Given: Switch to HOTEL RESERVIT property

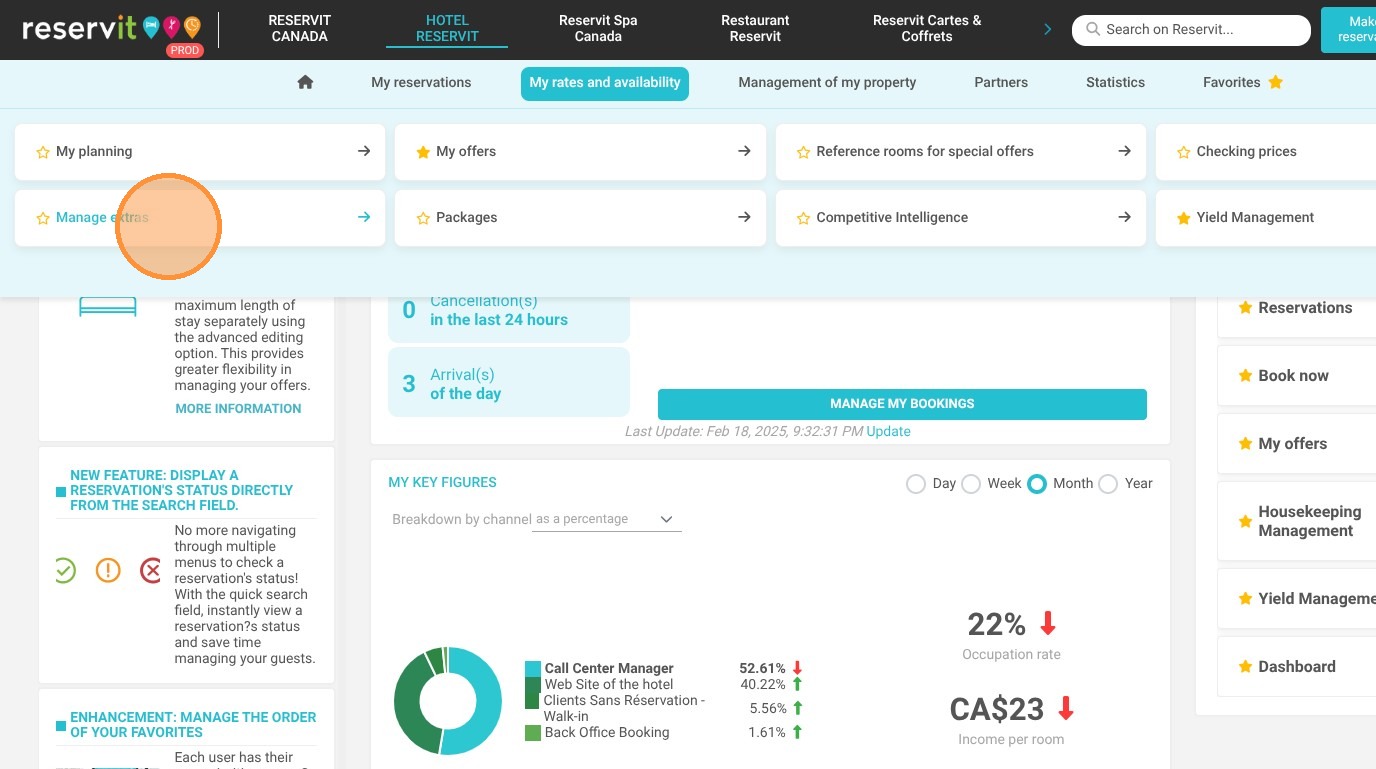Looking at the screenshot, I should tap(447, 28).
